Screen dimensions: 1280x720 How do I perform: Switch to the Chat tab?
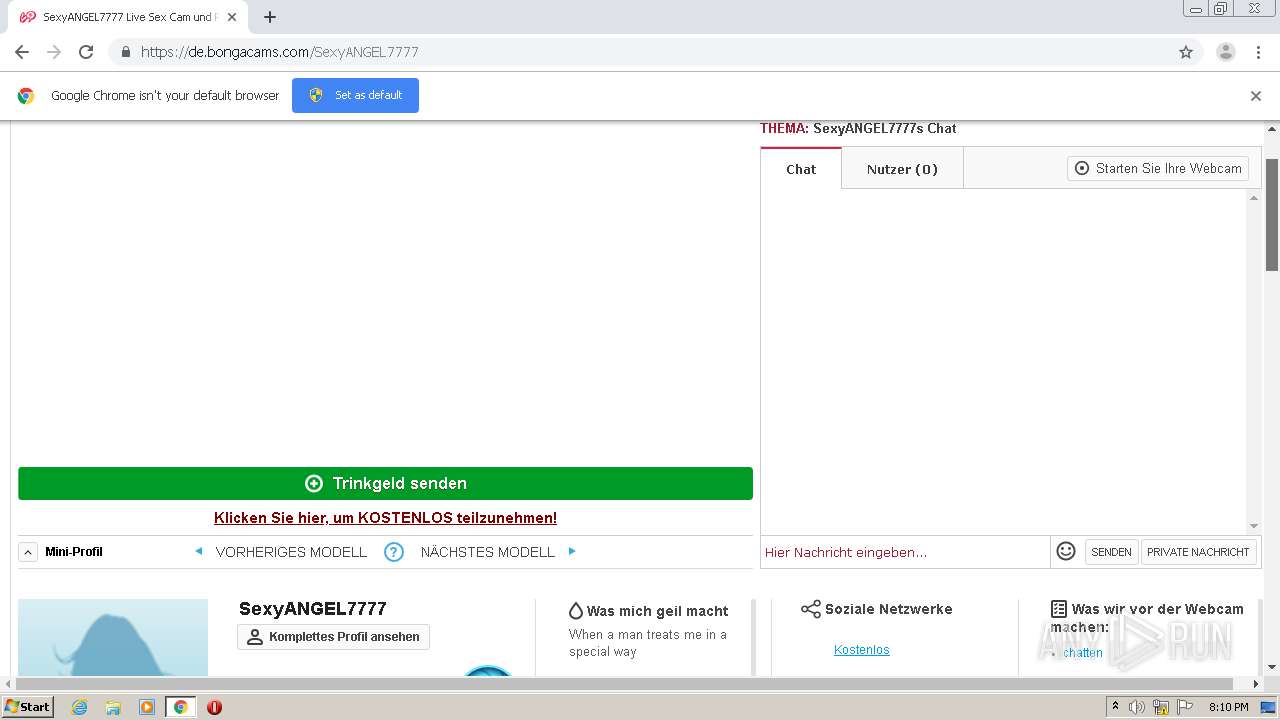[x=801, y=169]
